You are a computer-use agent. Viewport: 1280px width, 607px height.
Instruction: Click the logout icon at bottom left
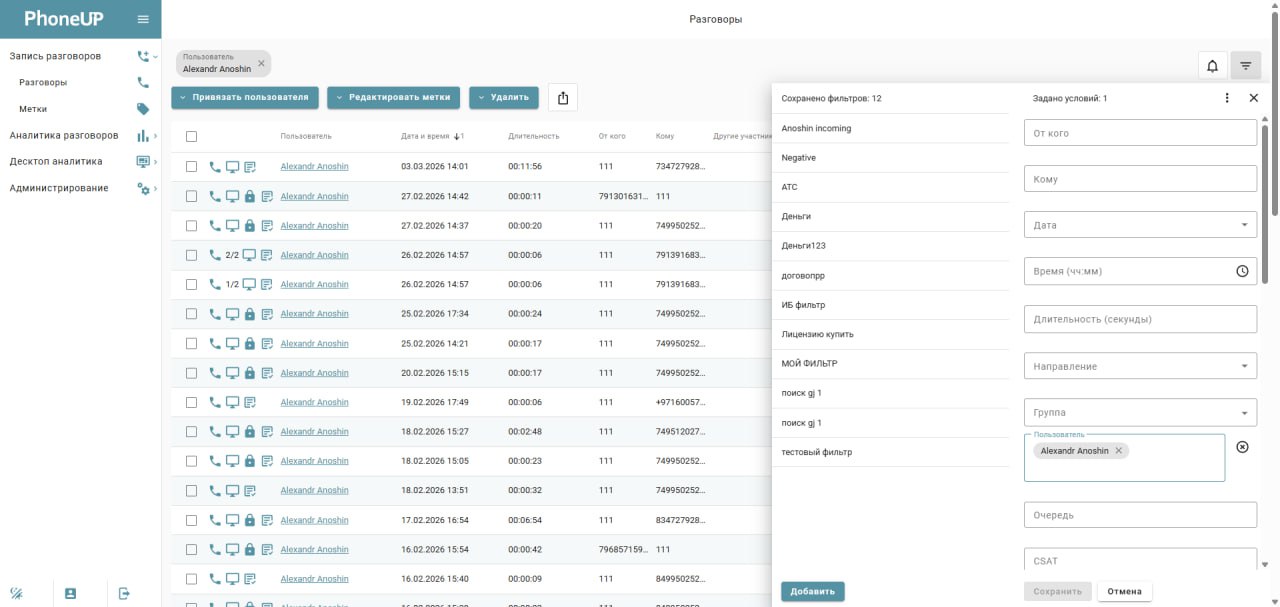pyautogui.click(x=124, y=593)
